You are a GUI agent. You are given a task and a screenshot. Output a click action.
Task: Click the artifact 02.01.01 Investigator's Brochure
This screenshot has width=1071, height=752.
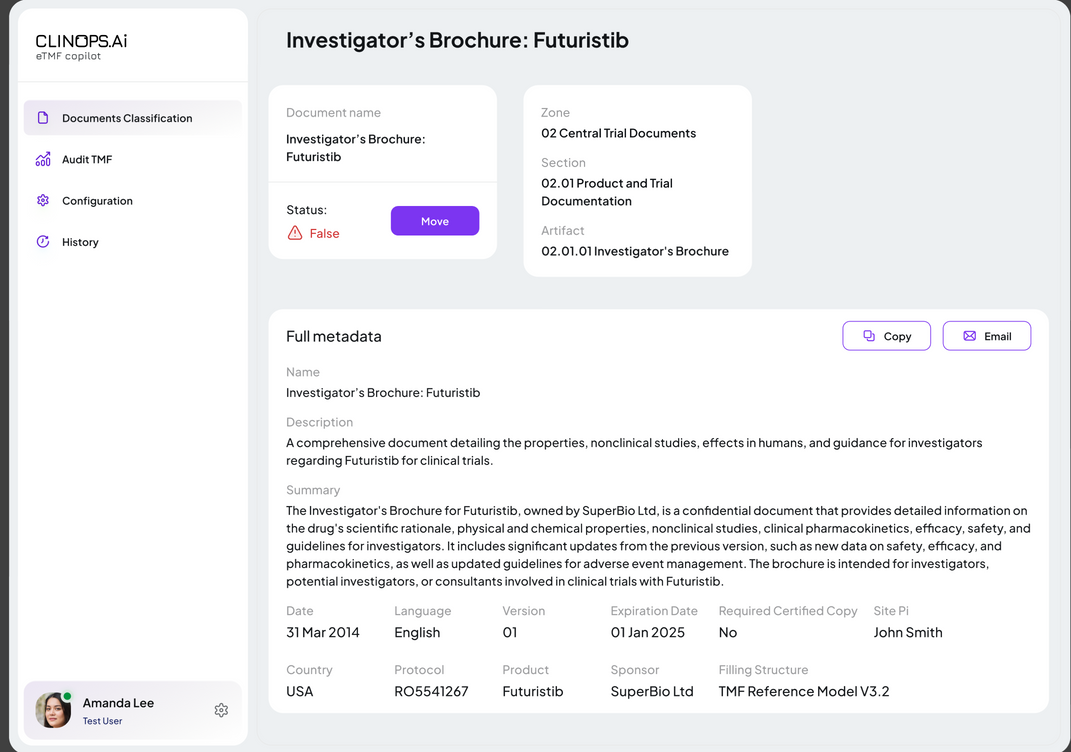635,251
